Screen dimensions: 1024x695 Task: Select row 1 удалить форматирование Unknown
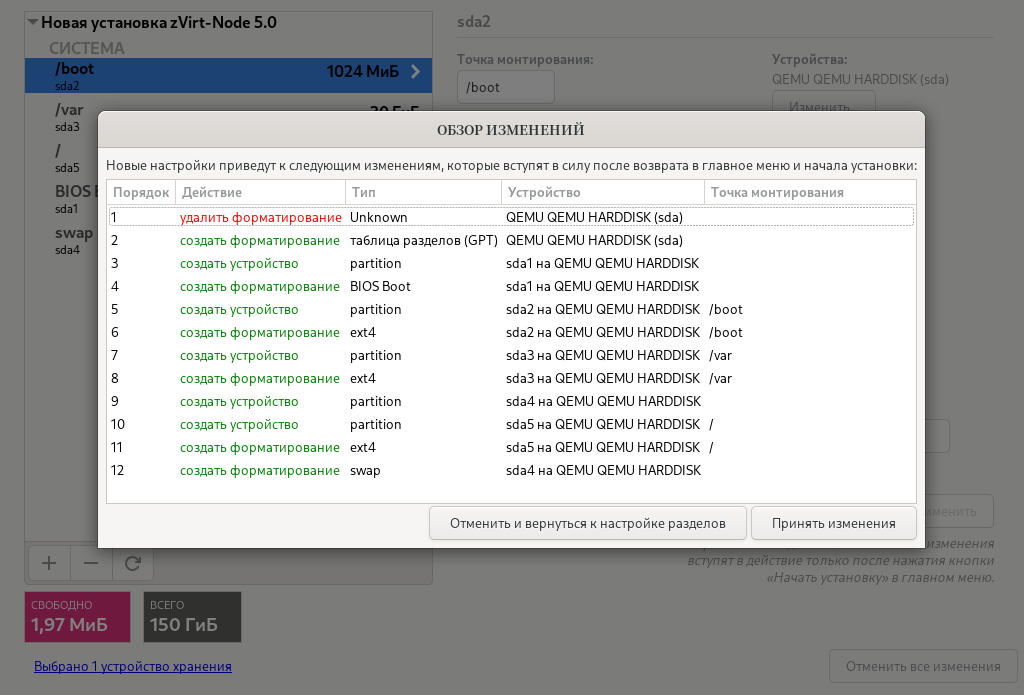[x=511, y=217]
